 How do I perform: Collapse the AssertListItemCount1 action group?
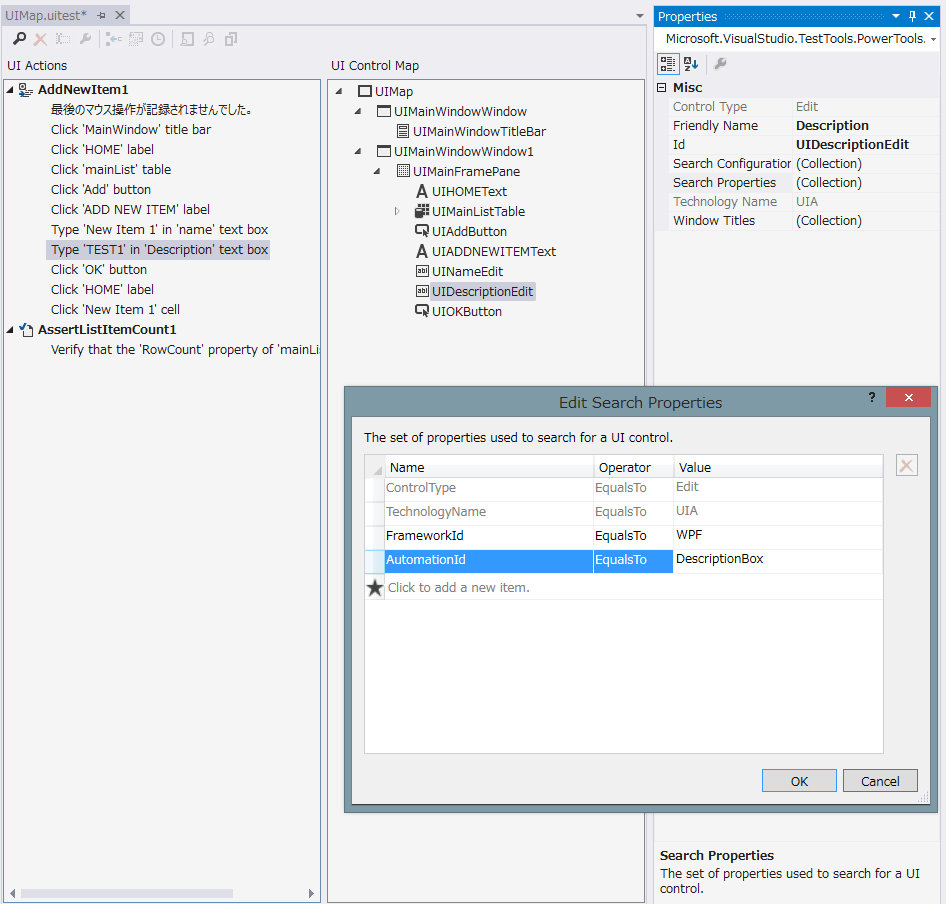[x=10, y=329]
